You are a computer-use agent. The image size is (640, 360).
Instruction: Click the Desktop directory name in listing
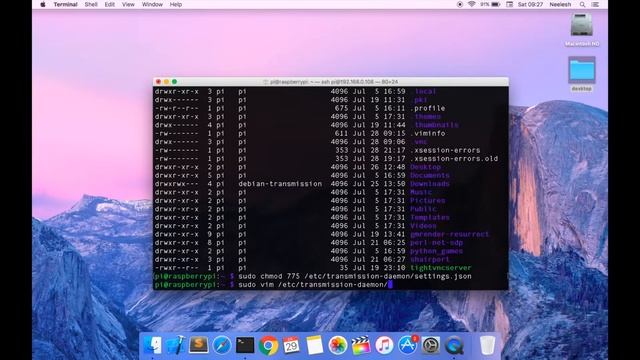425,167
